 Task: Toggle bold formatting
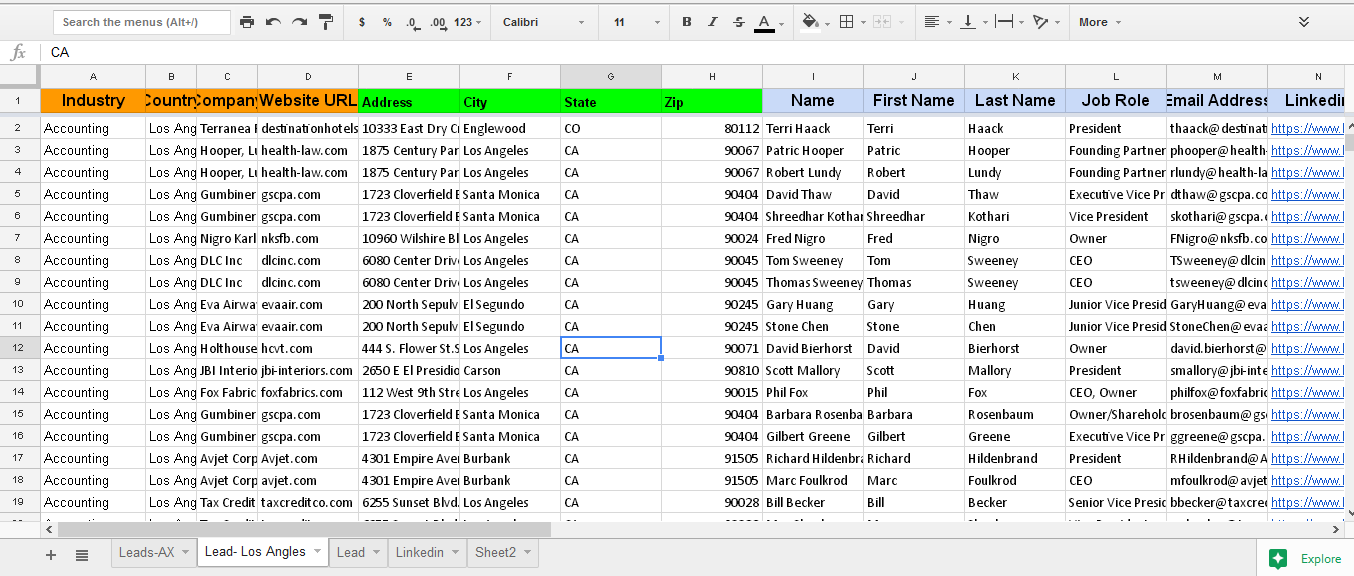685,20
